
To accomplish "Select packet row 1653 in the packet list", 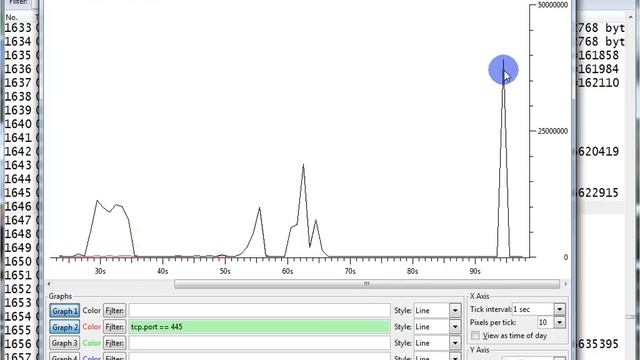I will (x=18, y=302).
